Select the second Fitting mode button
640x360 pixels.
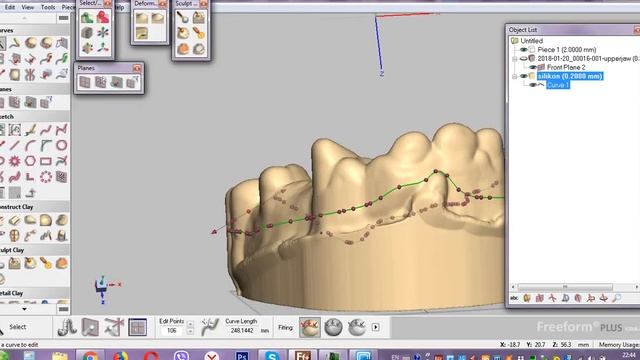pos(333,327)
